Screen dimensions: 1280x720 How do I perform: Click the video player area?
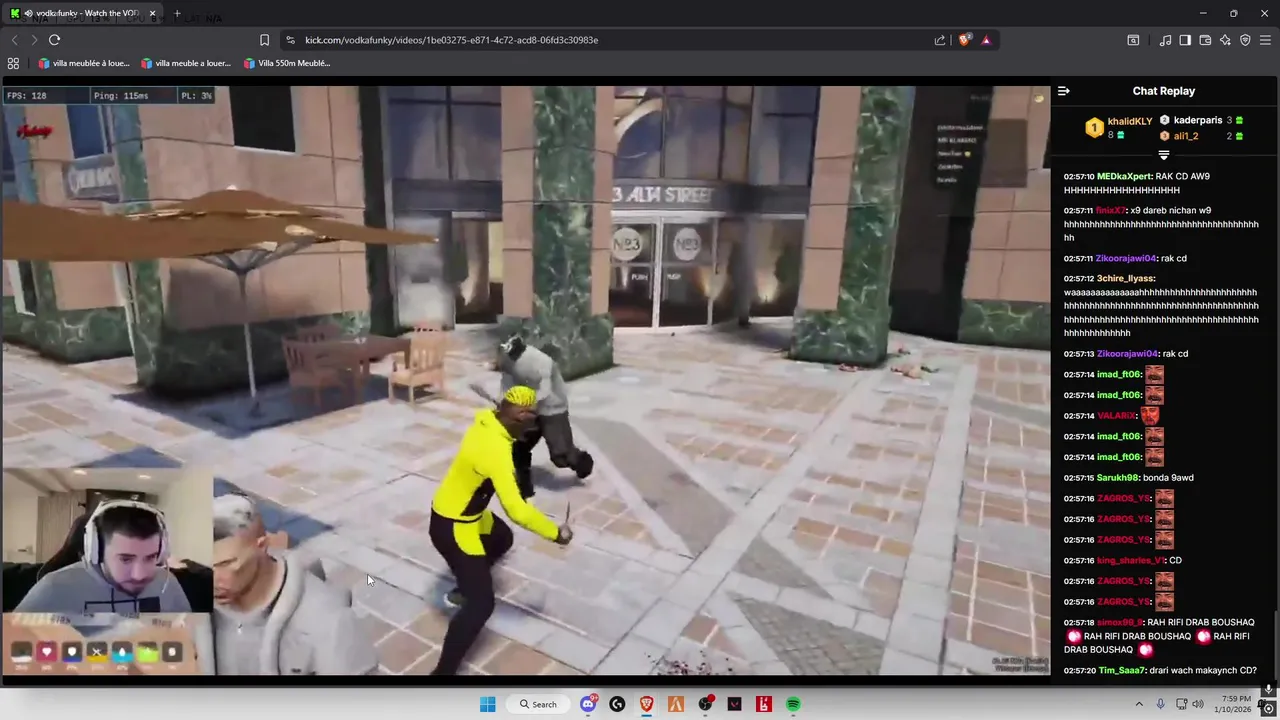525,380
